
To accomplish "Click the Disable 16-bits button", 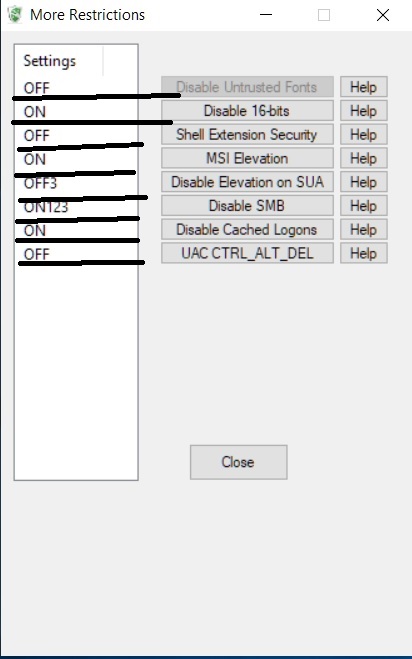I will (247, 111).
